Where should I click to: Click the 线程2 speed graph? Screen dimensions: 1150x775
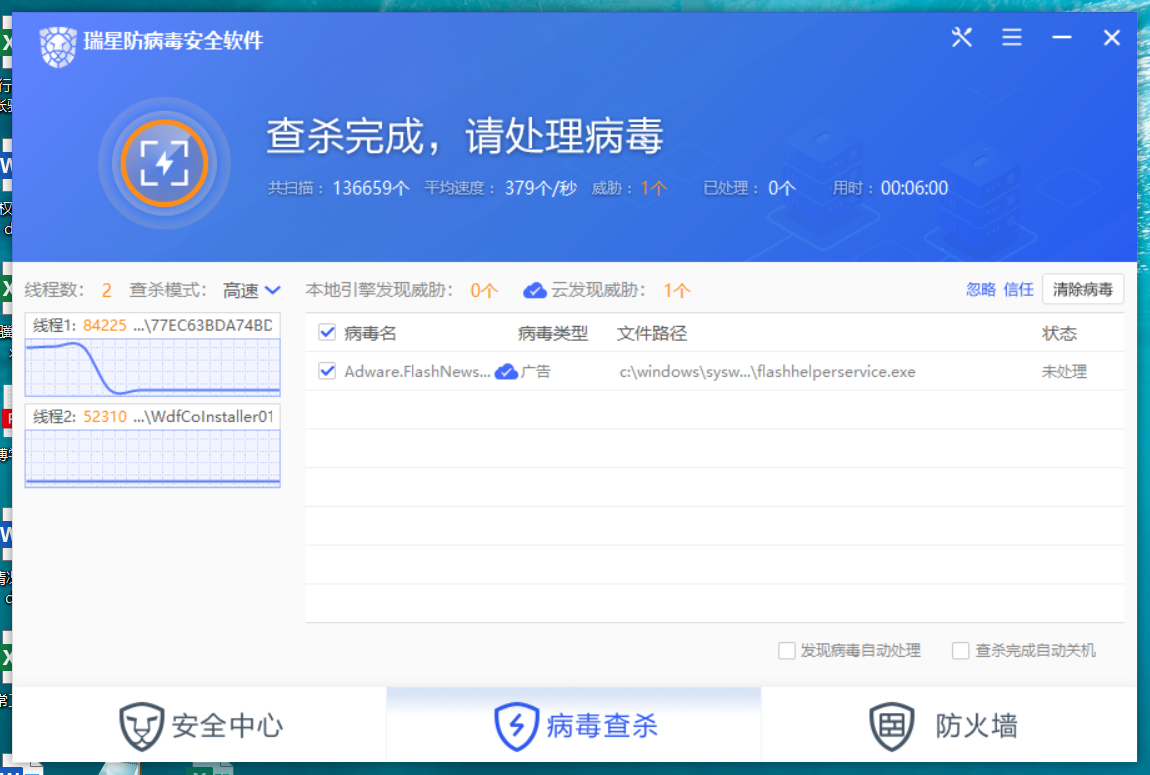click(153, 458)
